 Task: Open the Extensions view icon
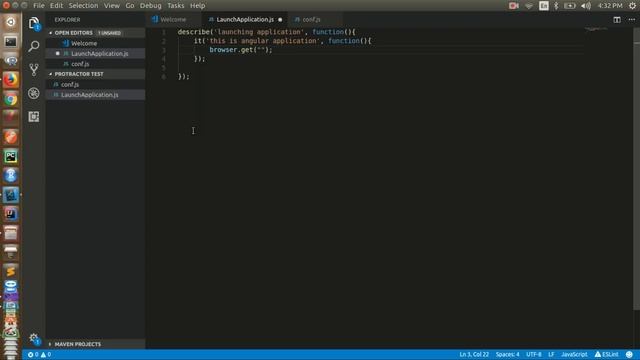[x=34, y=117]
